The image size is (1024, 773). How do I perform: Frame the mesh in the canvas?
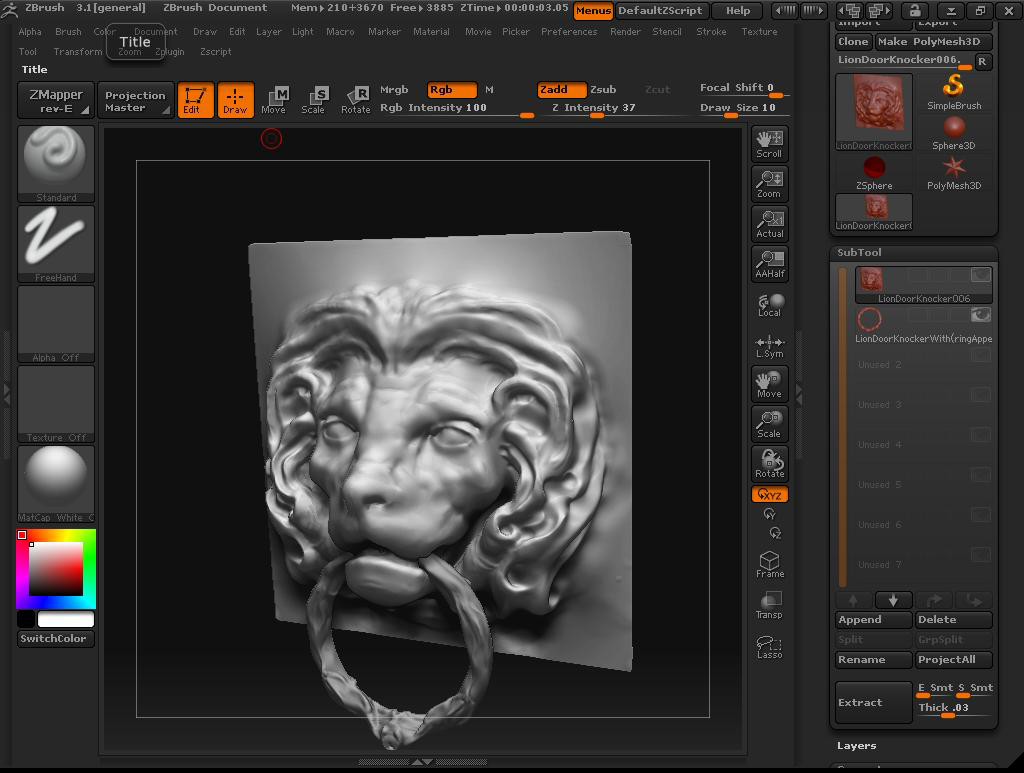click(769, 564)
